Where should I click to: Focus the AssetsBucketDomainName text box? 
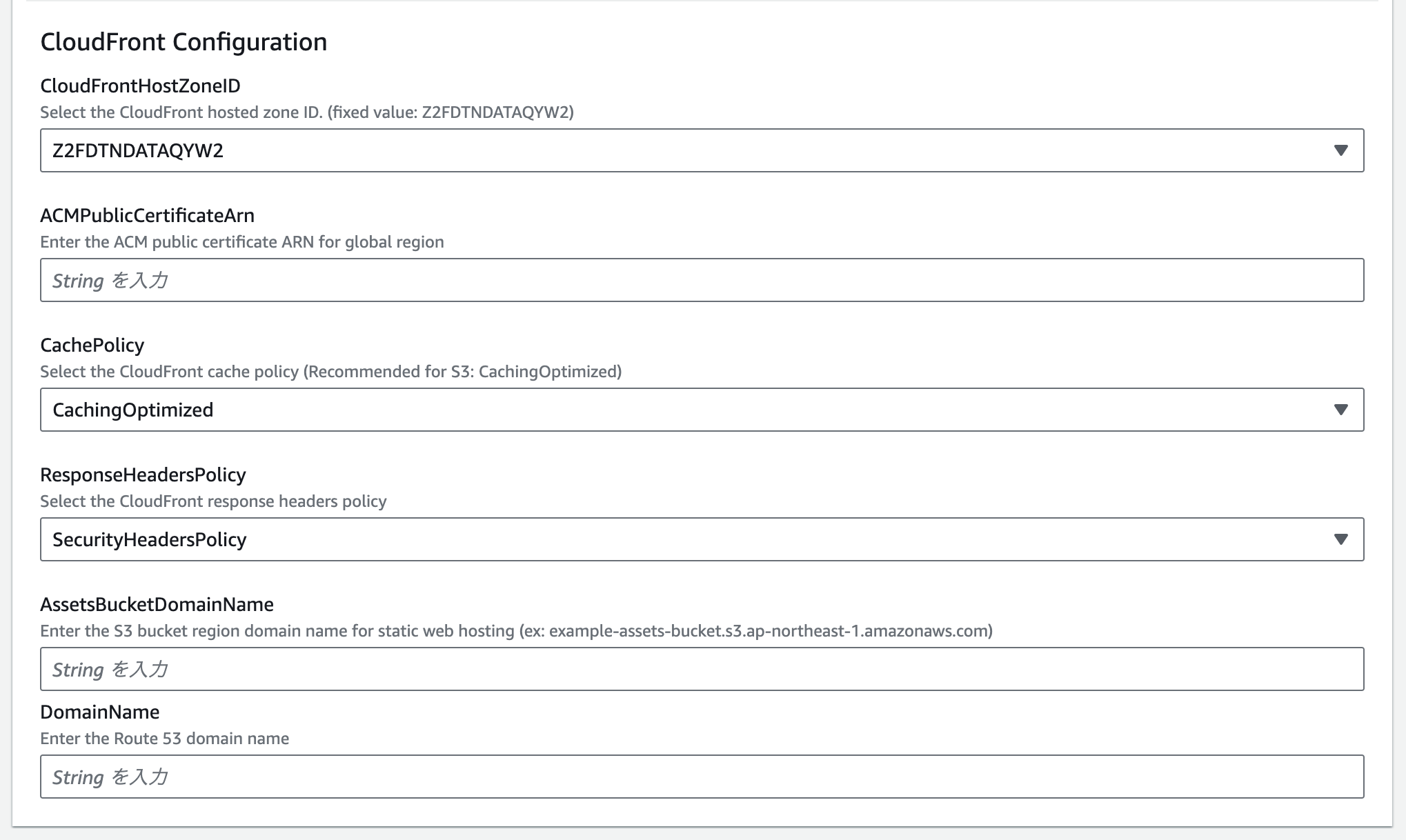pyautogui.click(x=690, y=669)
